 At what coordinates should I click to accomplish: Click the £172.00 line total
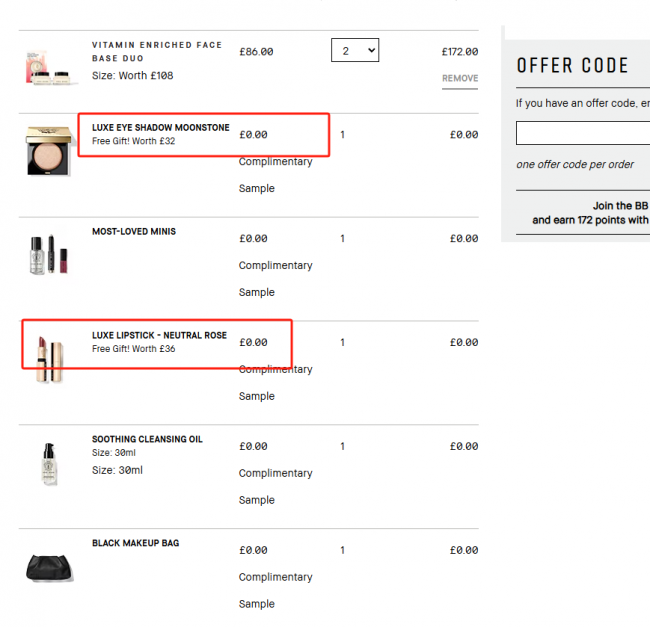coord(460,52)
